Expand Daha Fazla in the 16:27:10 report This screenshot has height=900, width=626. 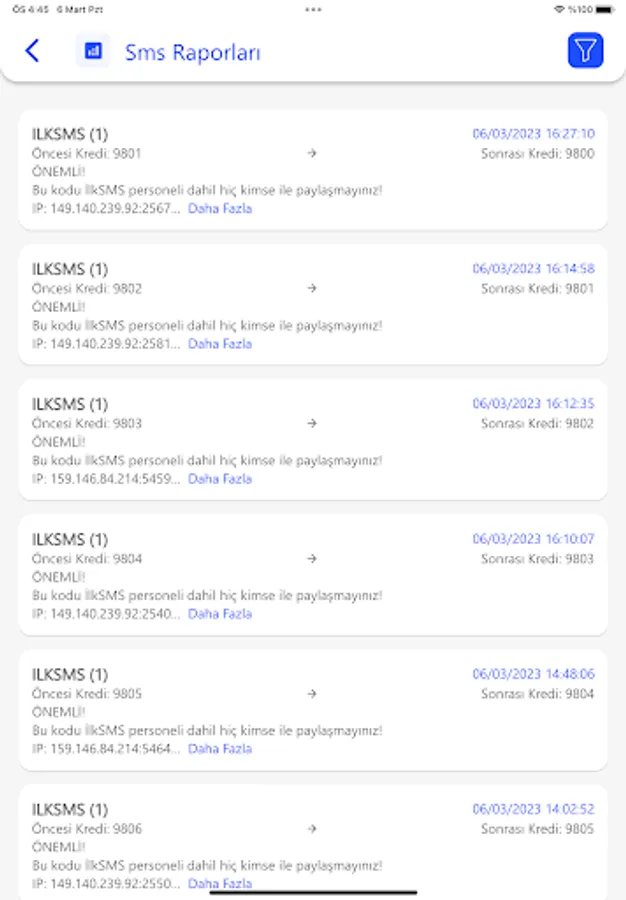[x=220, y=209]
